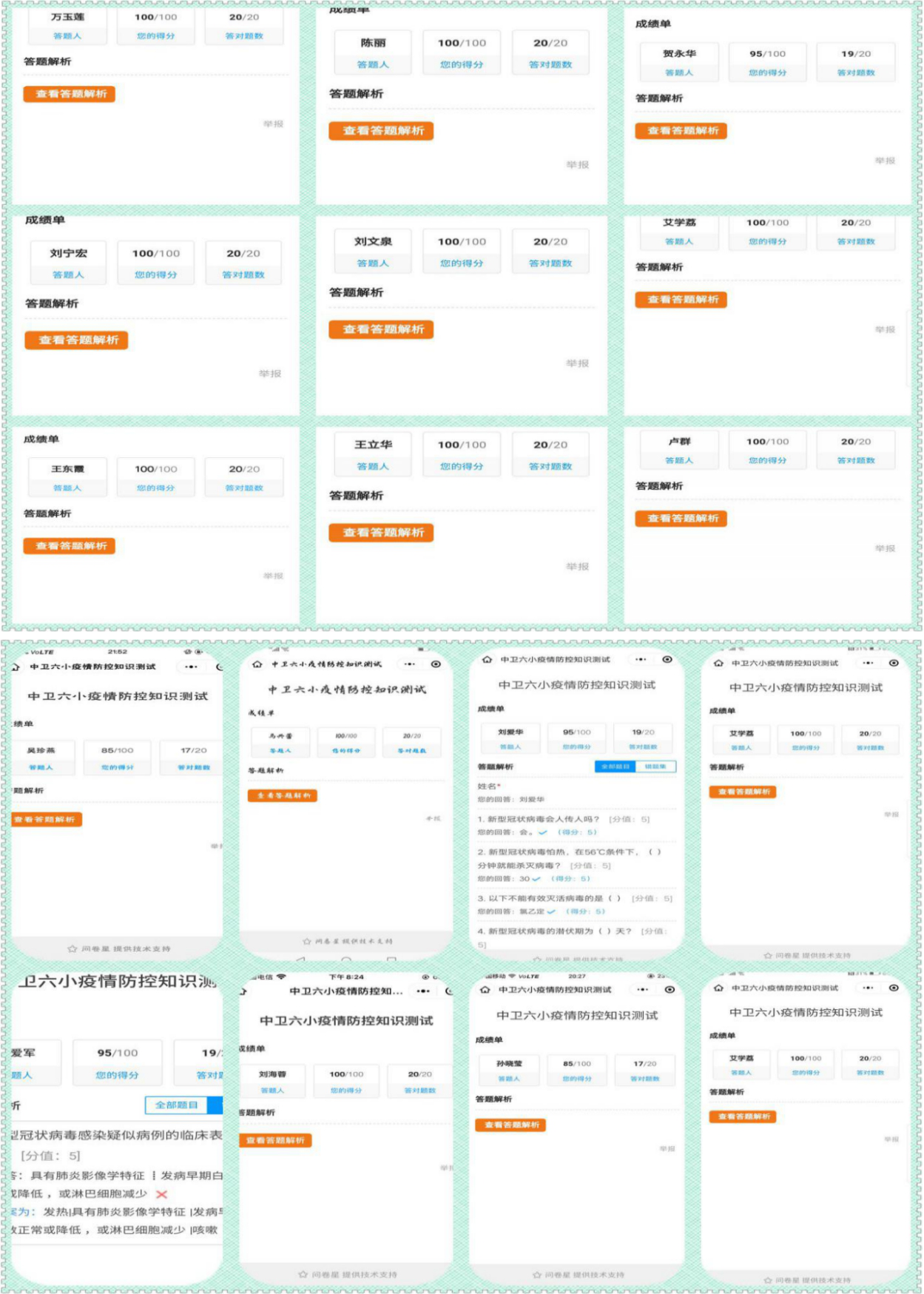Click 举报 link in 万玉莲's card

[273, 124]
